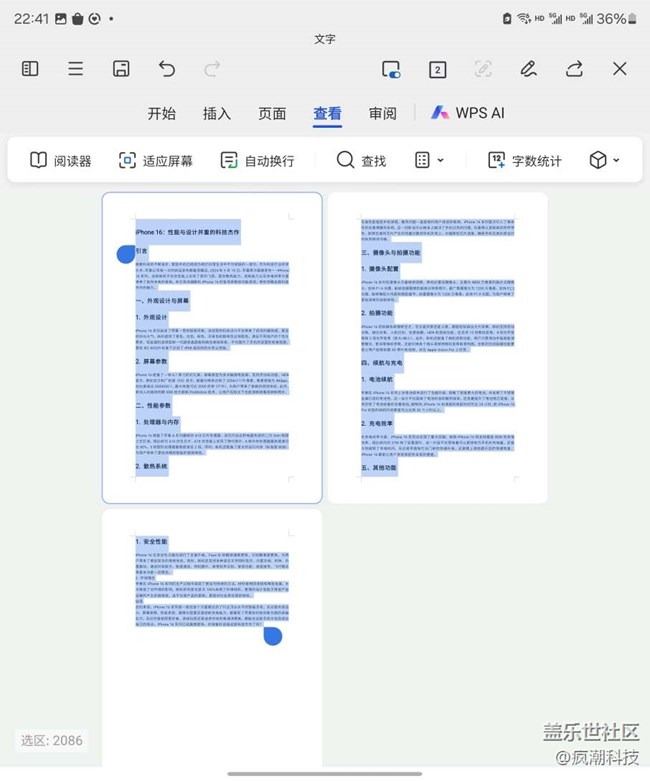This screenshot has height=781, width=650.
Task: Select the second page thumbnail
Action: [x=437, y=348]
